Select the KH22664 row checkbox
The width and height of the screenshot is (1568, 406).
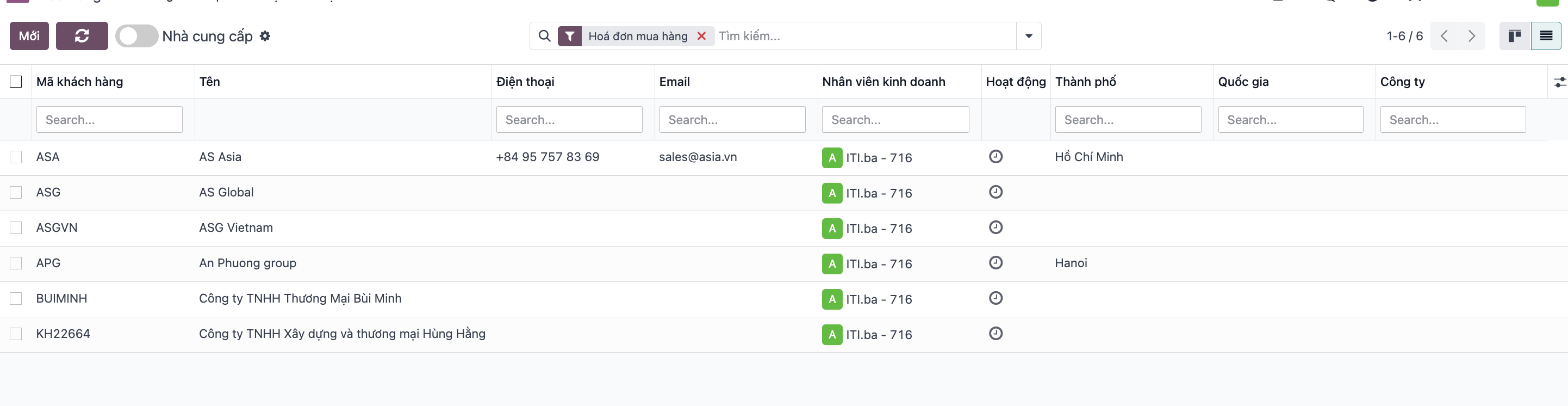tap(16, 334)
